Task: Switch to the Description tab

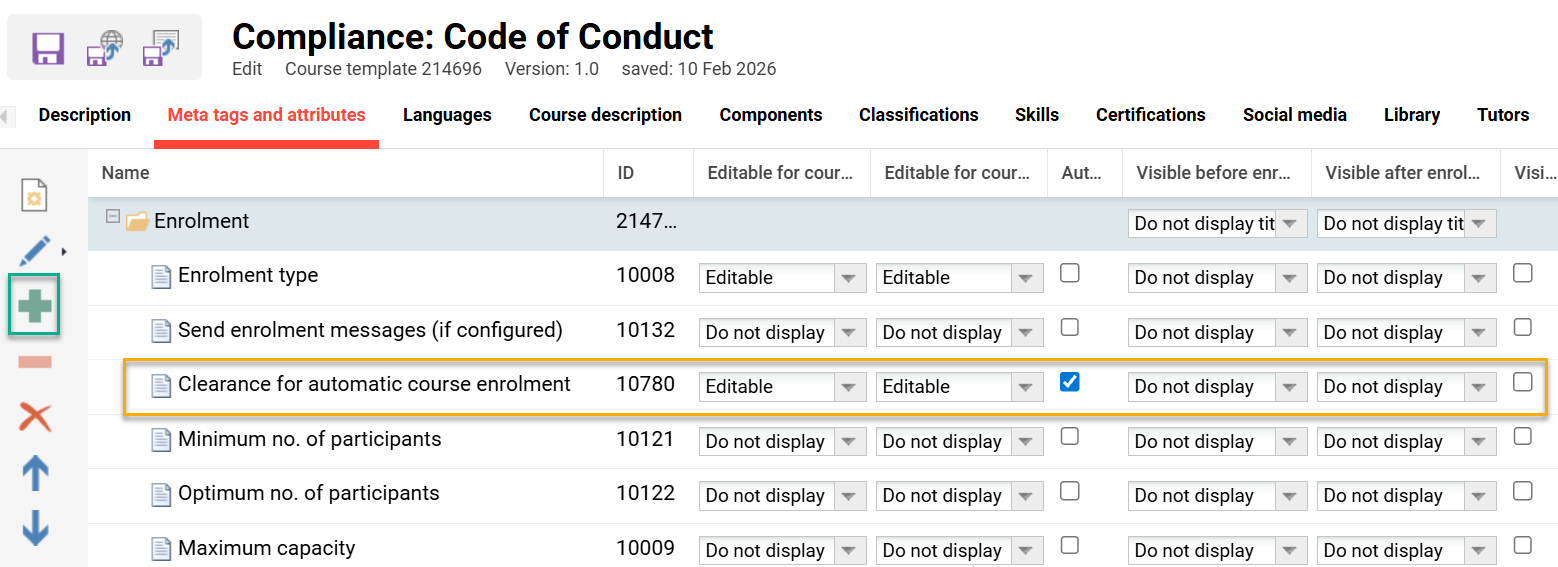Action: point(85,115)
